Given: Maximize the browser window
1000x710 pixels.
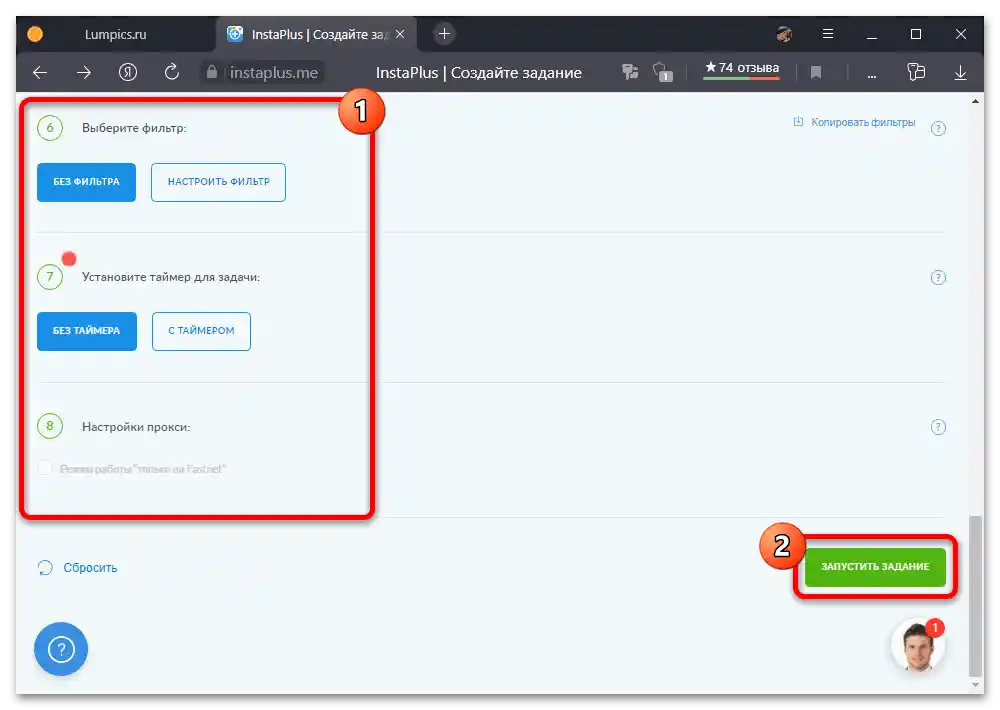Looking at the screenshot, I should [x=916, y=34].
